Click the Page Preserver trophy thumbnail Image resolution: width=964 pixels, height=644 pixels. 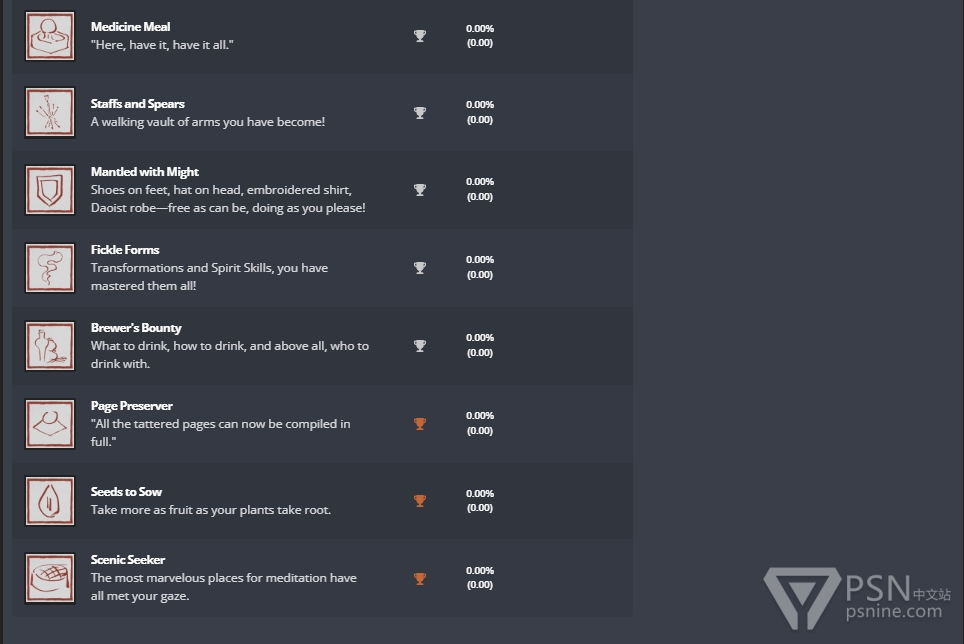tap(50, 424)
